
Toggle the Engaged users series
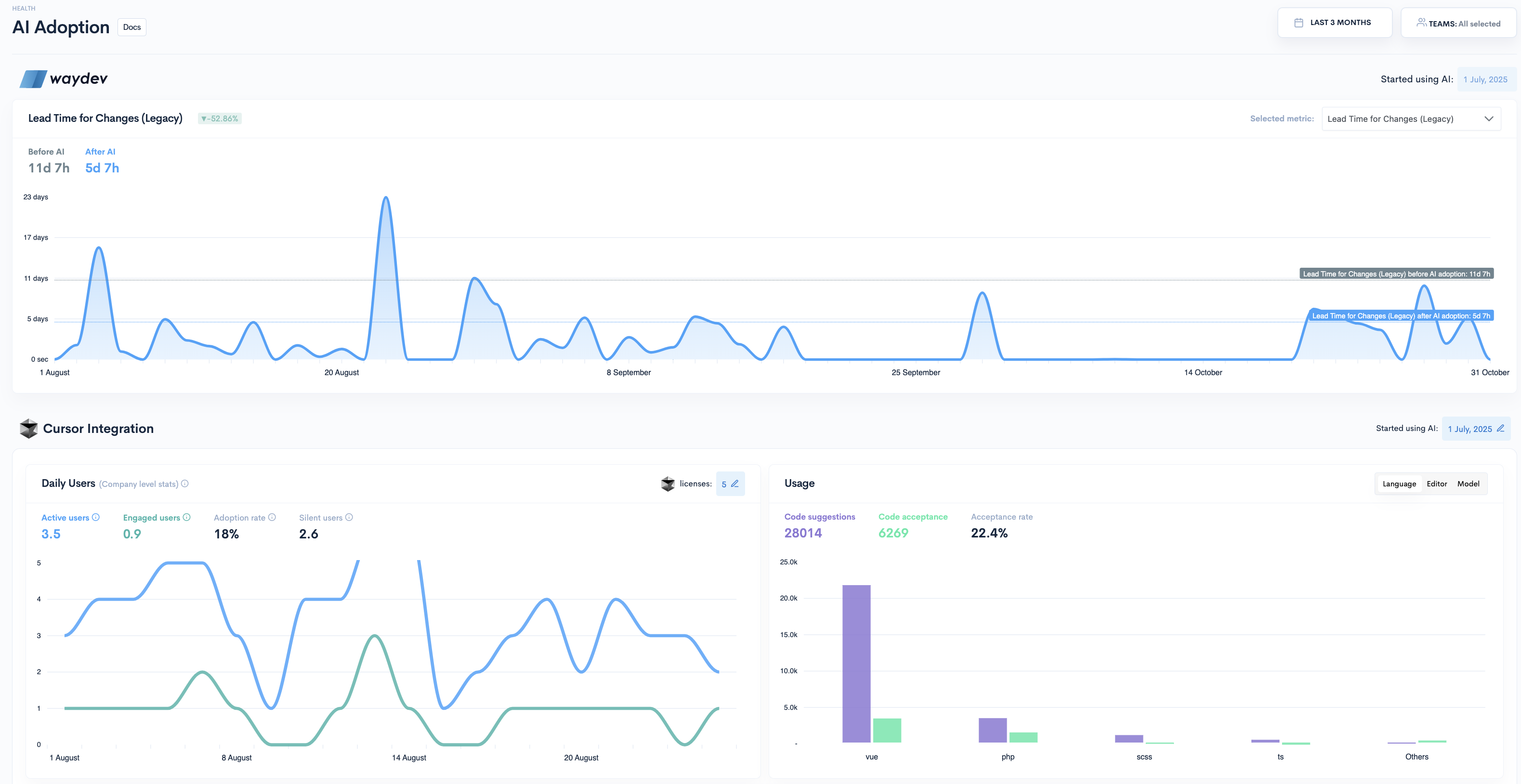tap(151, 518)
